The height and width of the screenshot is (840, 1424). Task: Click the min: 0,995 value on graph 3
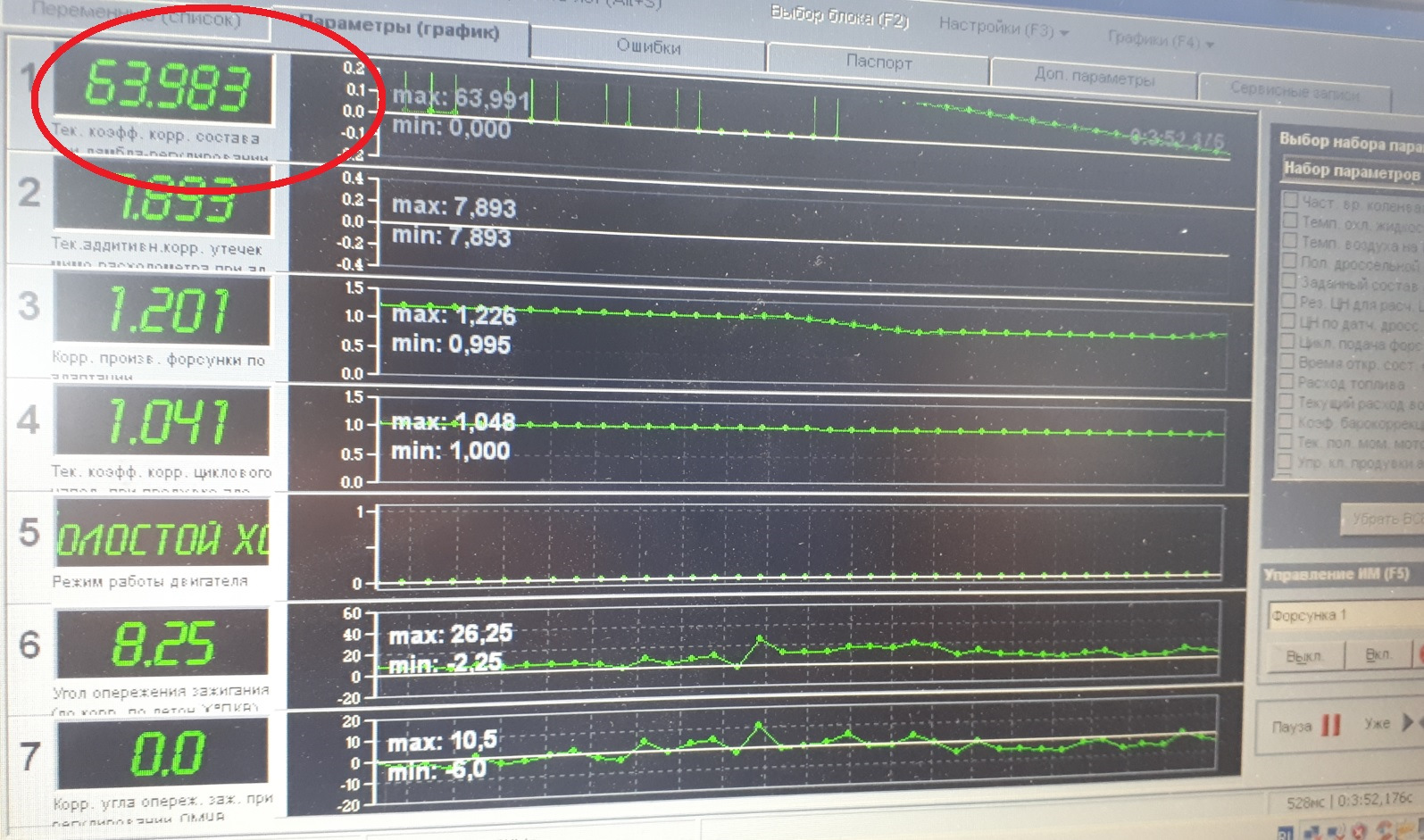pyautogui.click(x=452, y=345)
